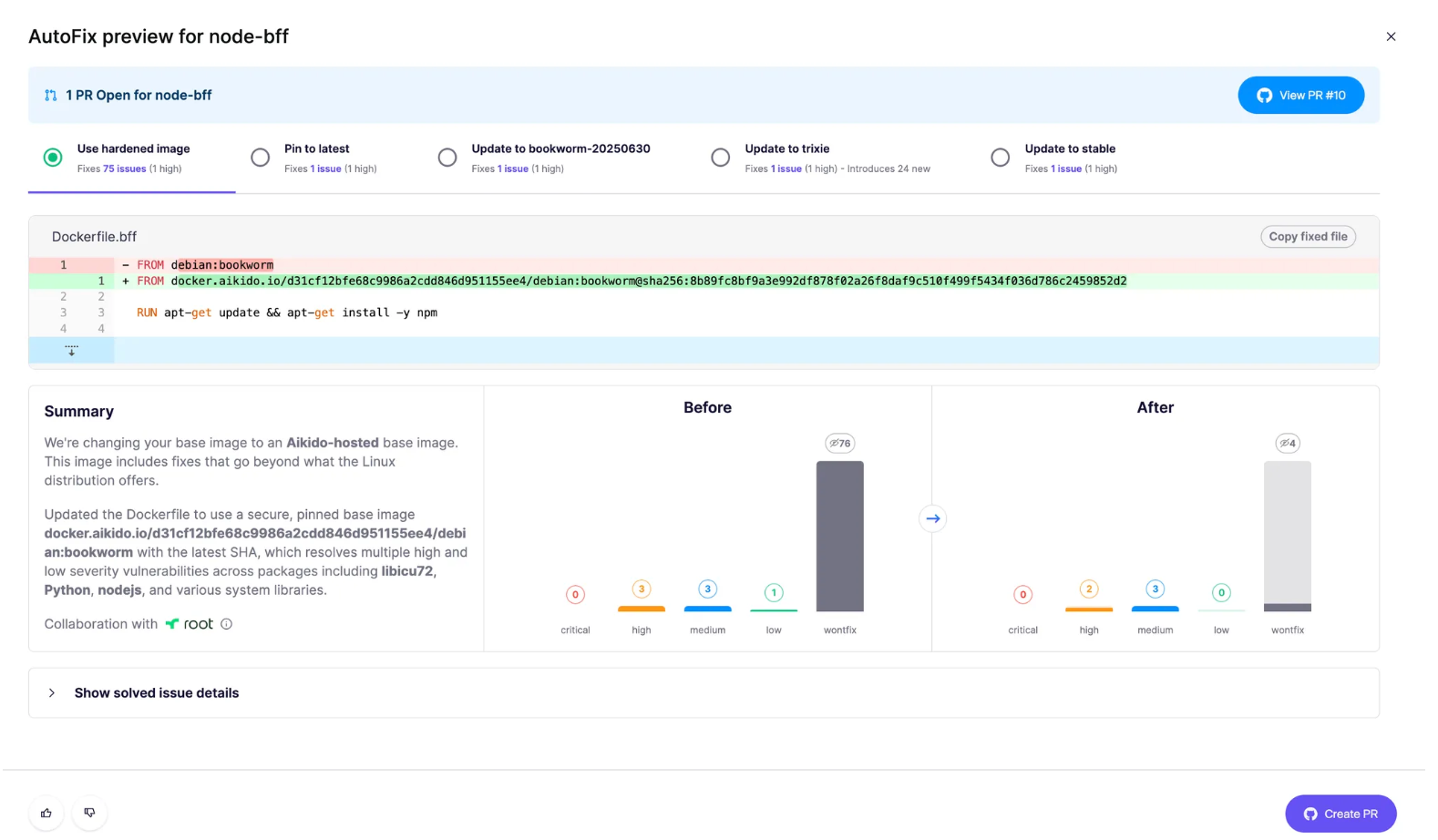
Task: Click the Before medium count badge 3
Action: 707,589
